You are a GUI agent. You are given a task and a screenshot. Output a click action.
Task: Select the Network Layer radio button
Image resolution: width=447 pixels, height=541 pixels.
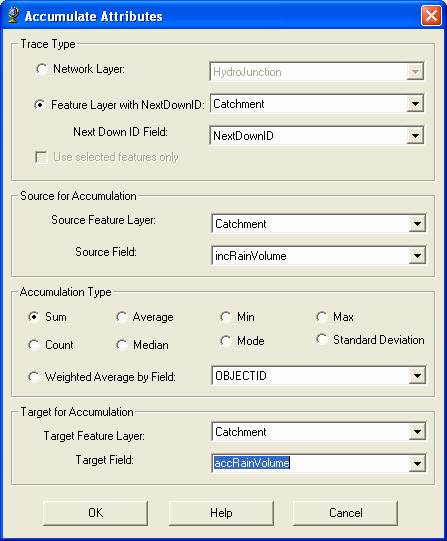point(42,69)
